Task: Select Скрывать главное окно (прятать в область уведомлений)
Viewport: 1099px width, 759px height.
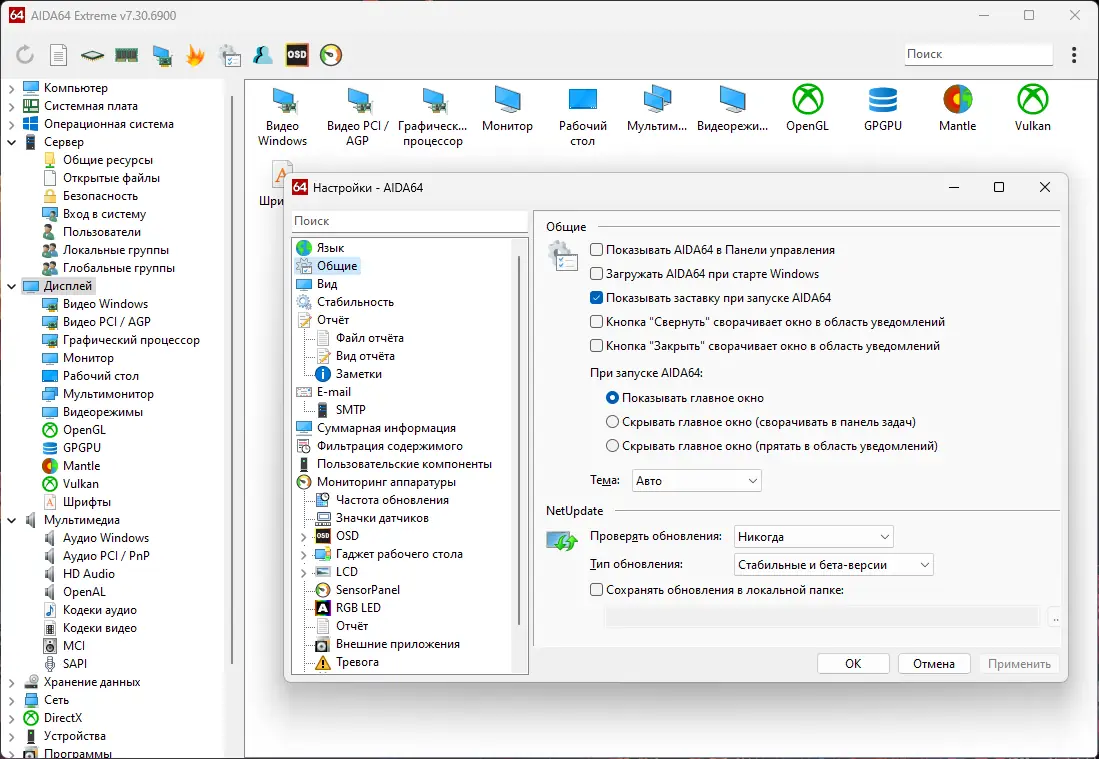Action: (613, 445)
